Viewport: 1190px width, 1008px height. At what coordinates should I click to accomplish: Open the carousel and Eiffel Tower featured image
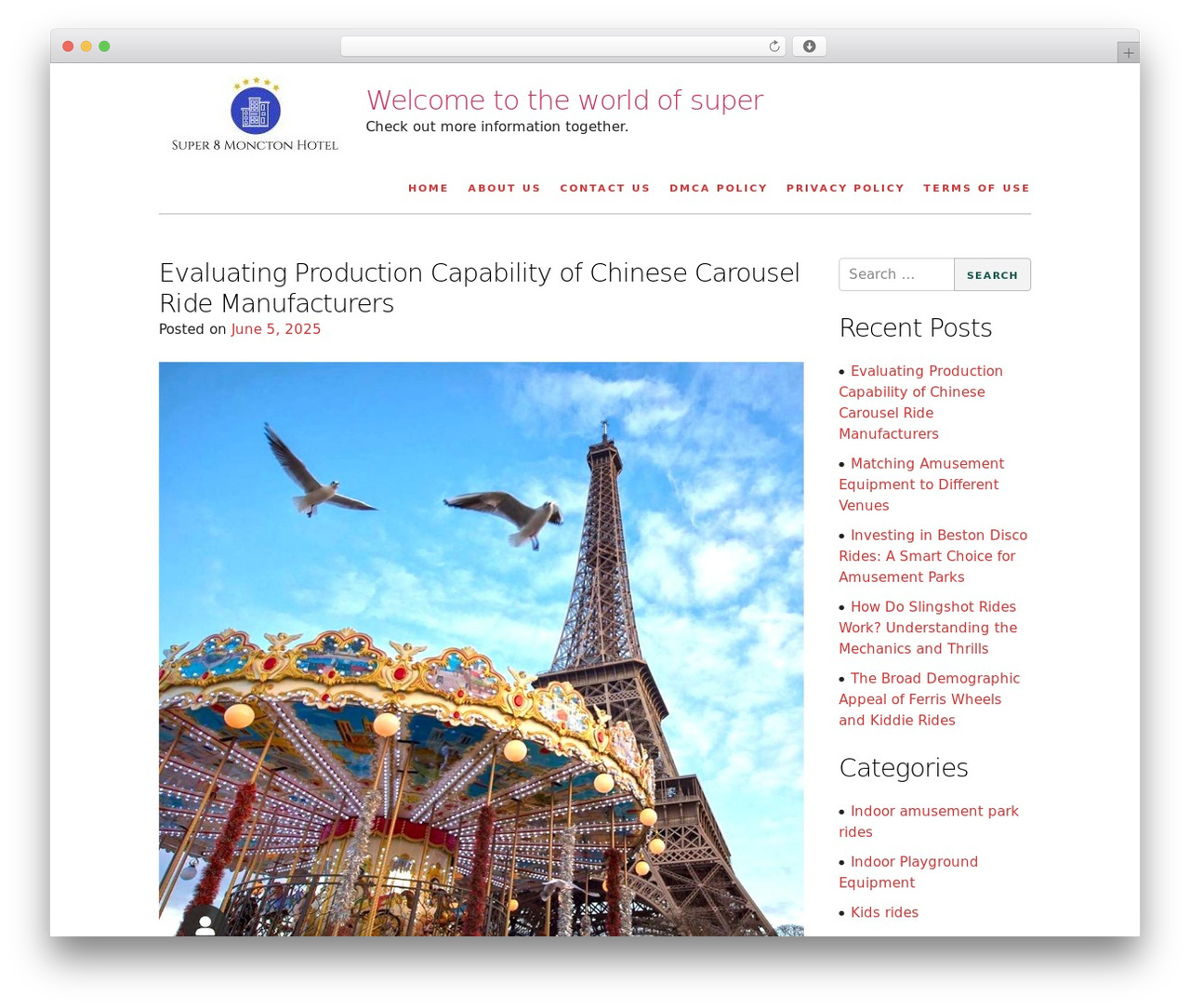click(x=482, y=649)
